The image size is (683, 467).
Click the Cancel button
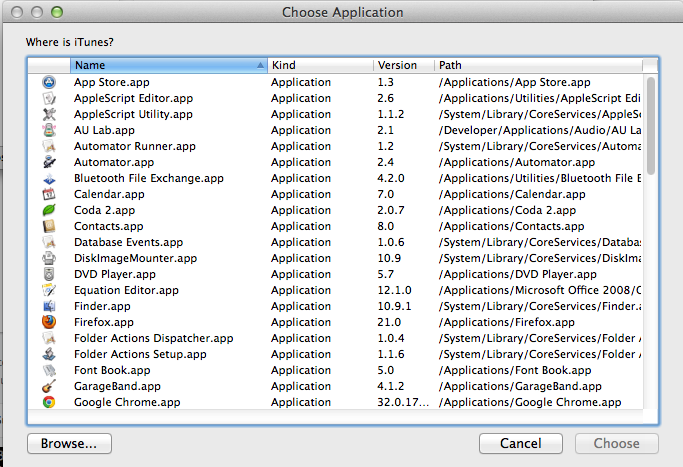point(521,443)
